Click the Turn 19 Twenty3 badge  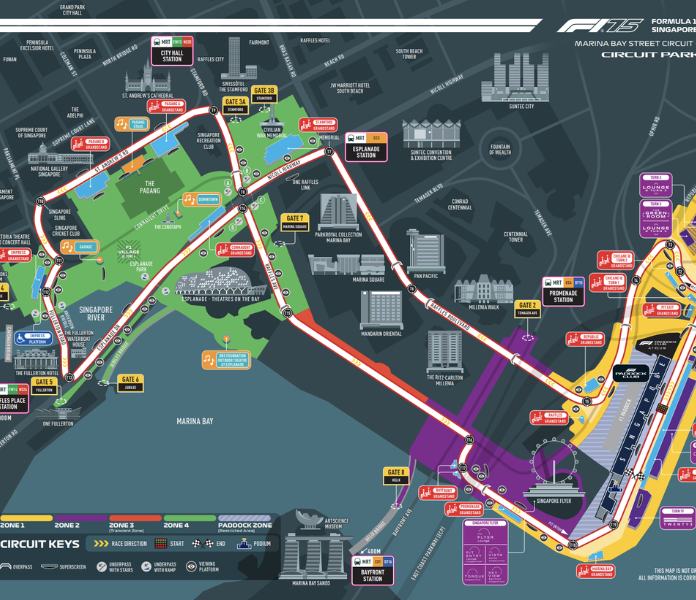coord(677,518)
